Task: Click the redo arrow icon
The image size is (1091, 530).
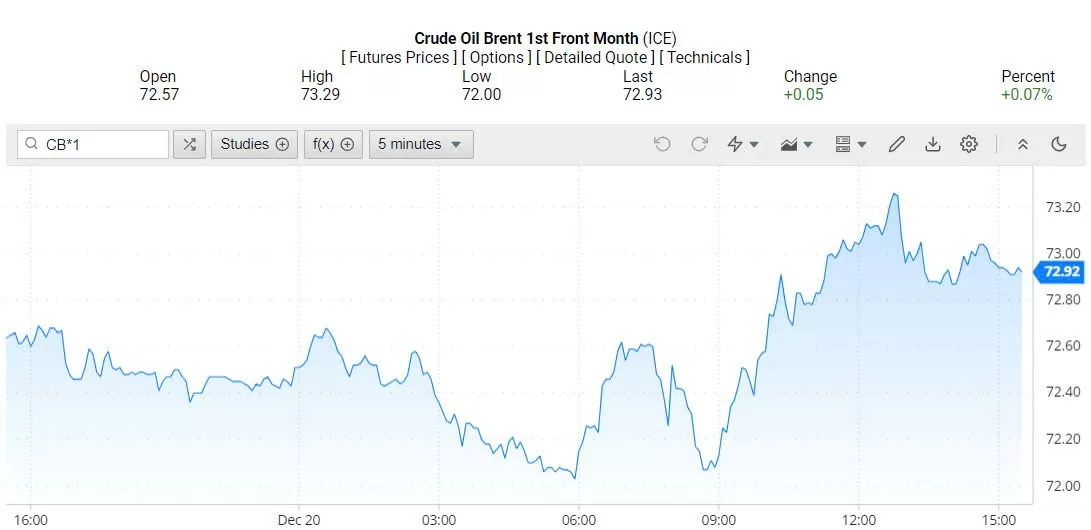Action: point(699,144)
